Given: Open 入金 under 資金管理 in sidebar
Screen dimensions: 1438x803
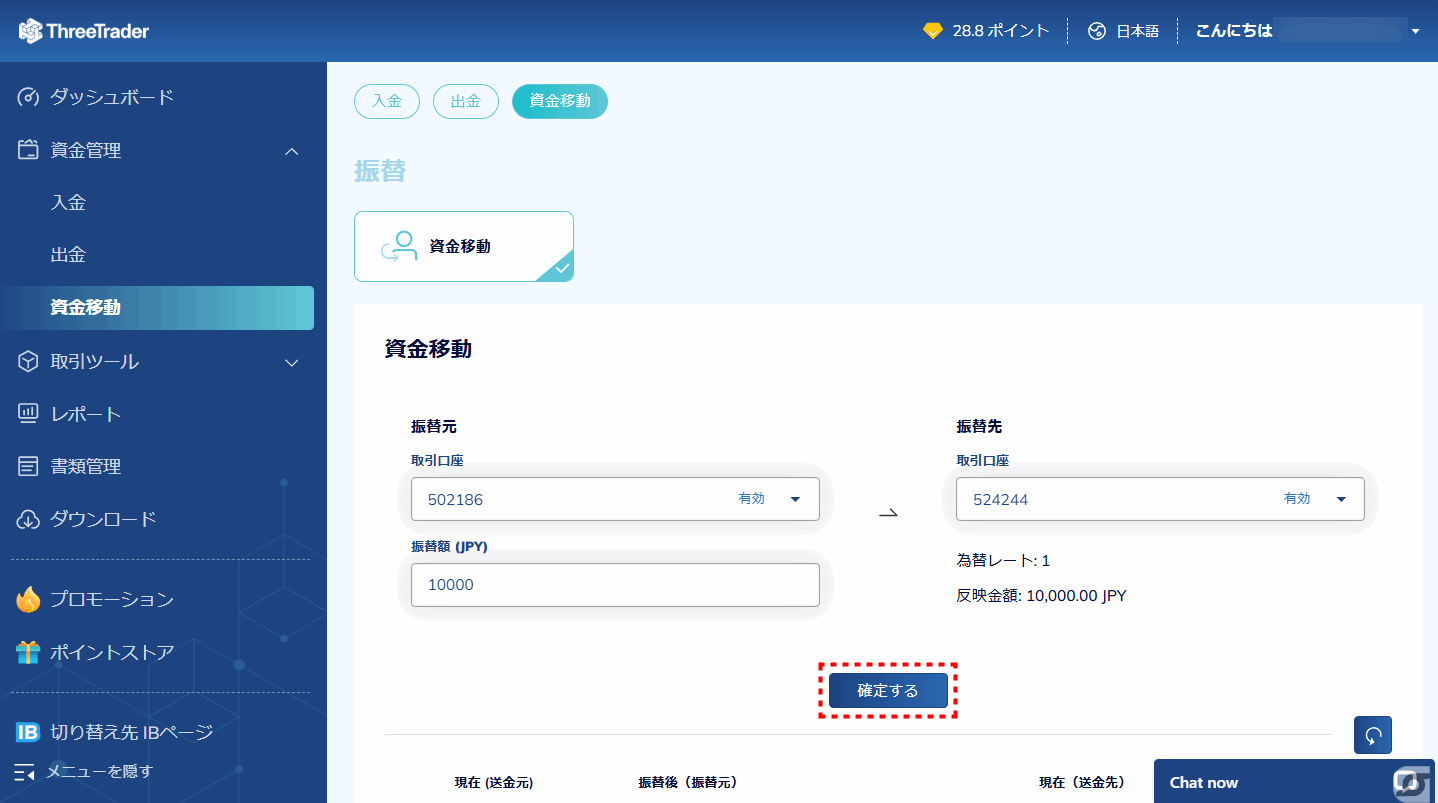Looking at the screenshot, I should click(69, 203).
